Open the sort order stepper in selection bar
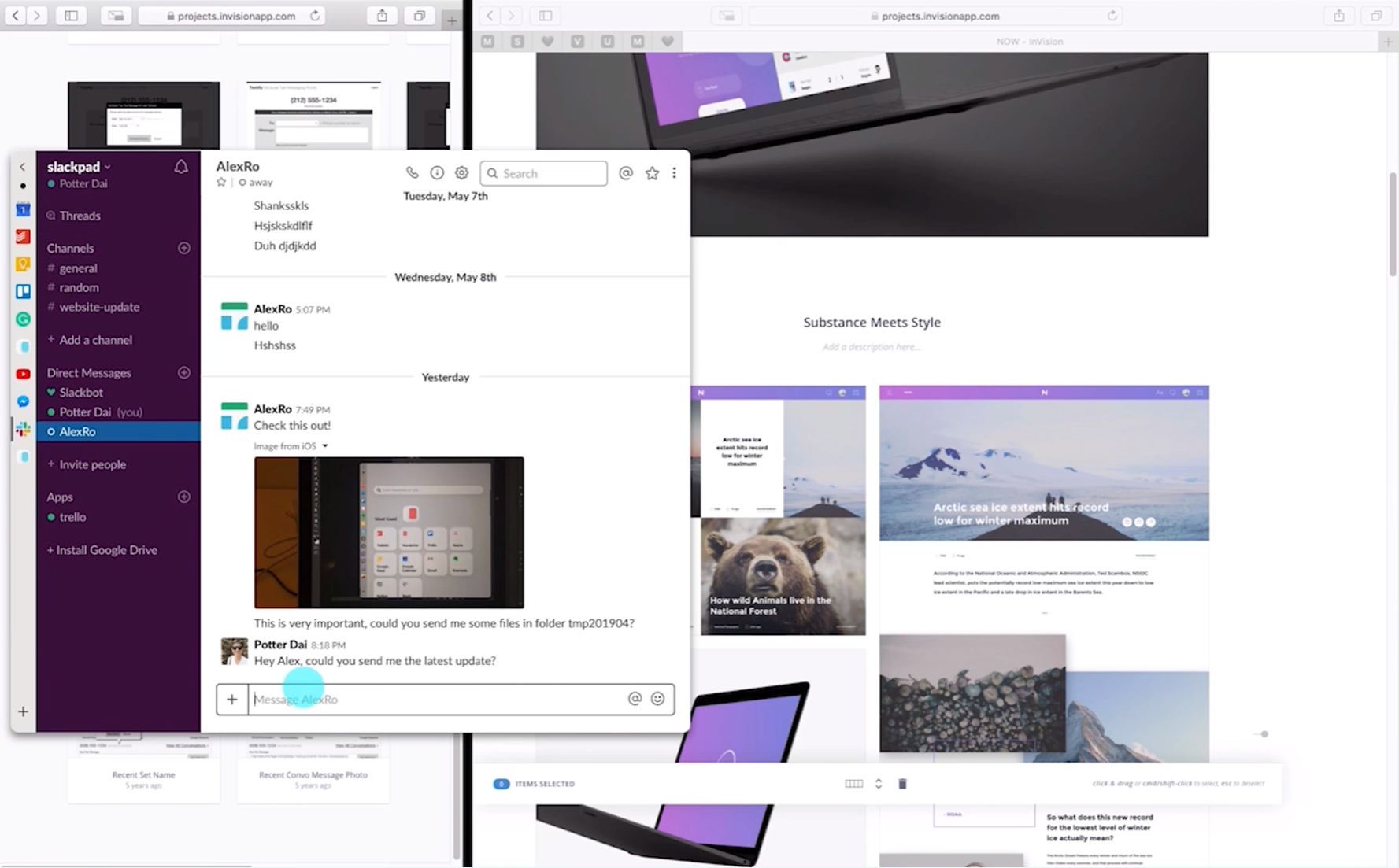The image size is (1399, 868). coord(879,784)
